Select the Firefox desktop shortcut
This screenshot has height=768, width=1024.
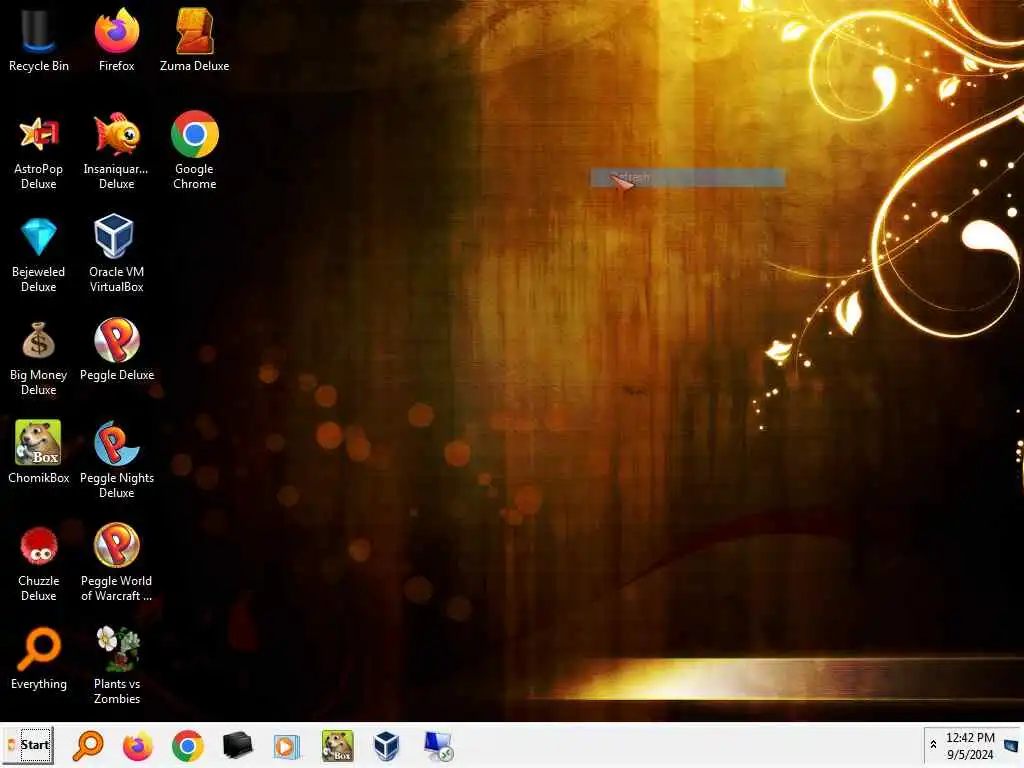[x=116, y=39]
